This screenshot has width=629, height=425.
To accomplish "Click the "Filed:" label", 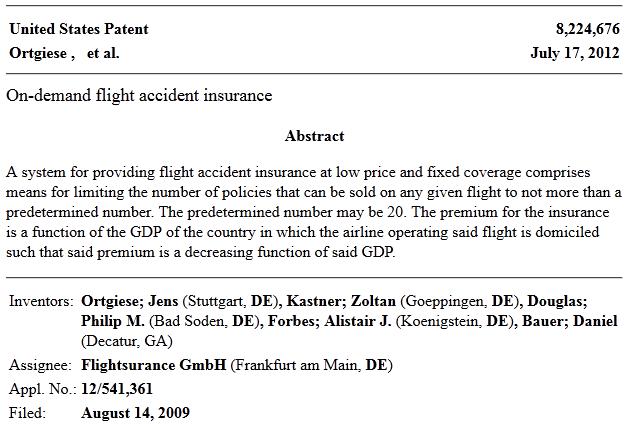I will click(27, 413).
